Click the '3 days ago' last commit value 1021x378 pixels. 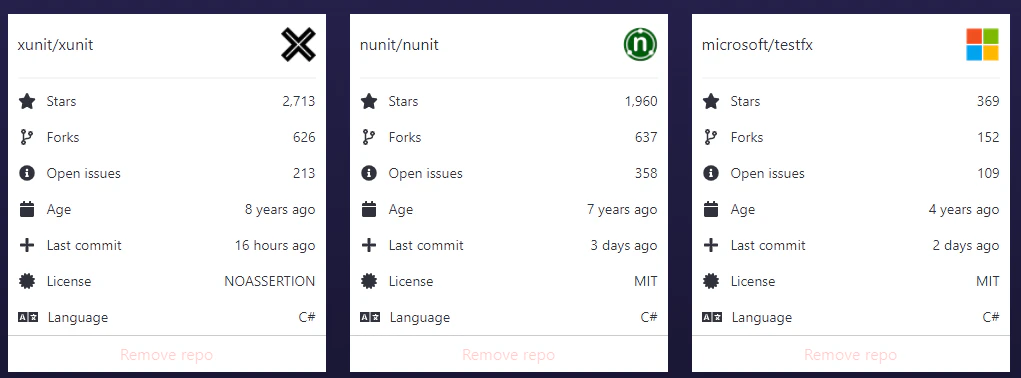tap(624, 245)
